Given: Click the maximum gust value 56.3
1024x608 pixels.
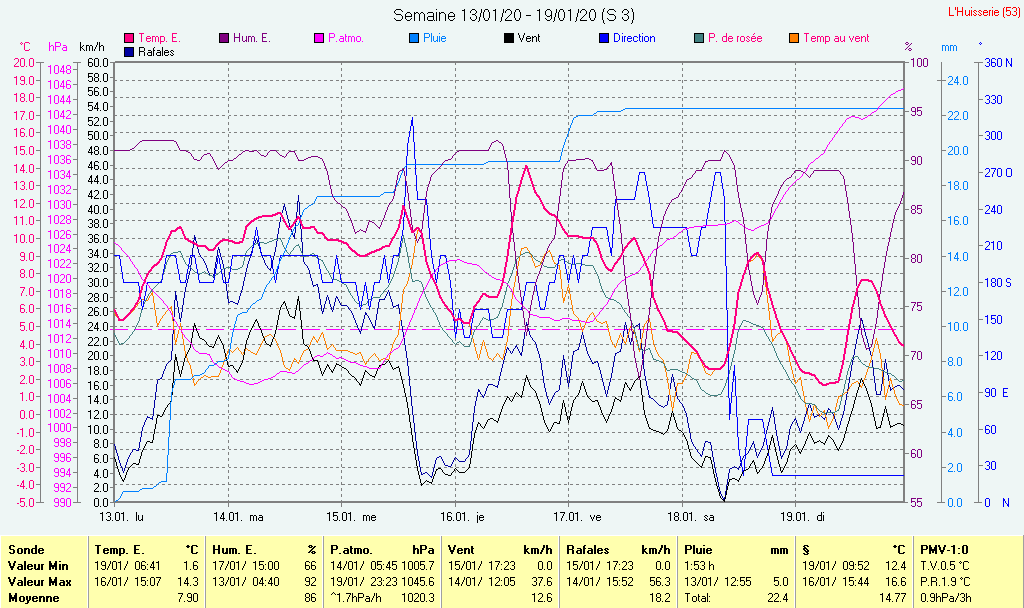Looking at the screenshot, I should point(658,582).
